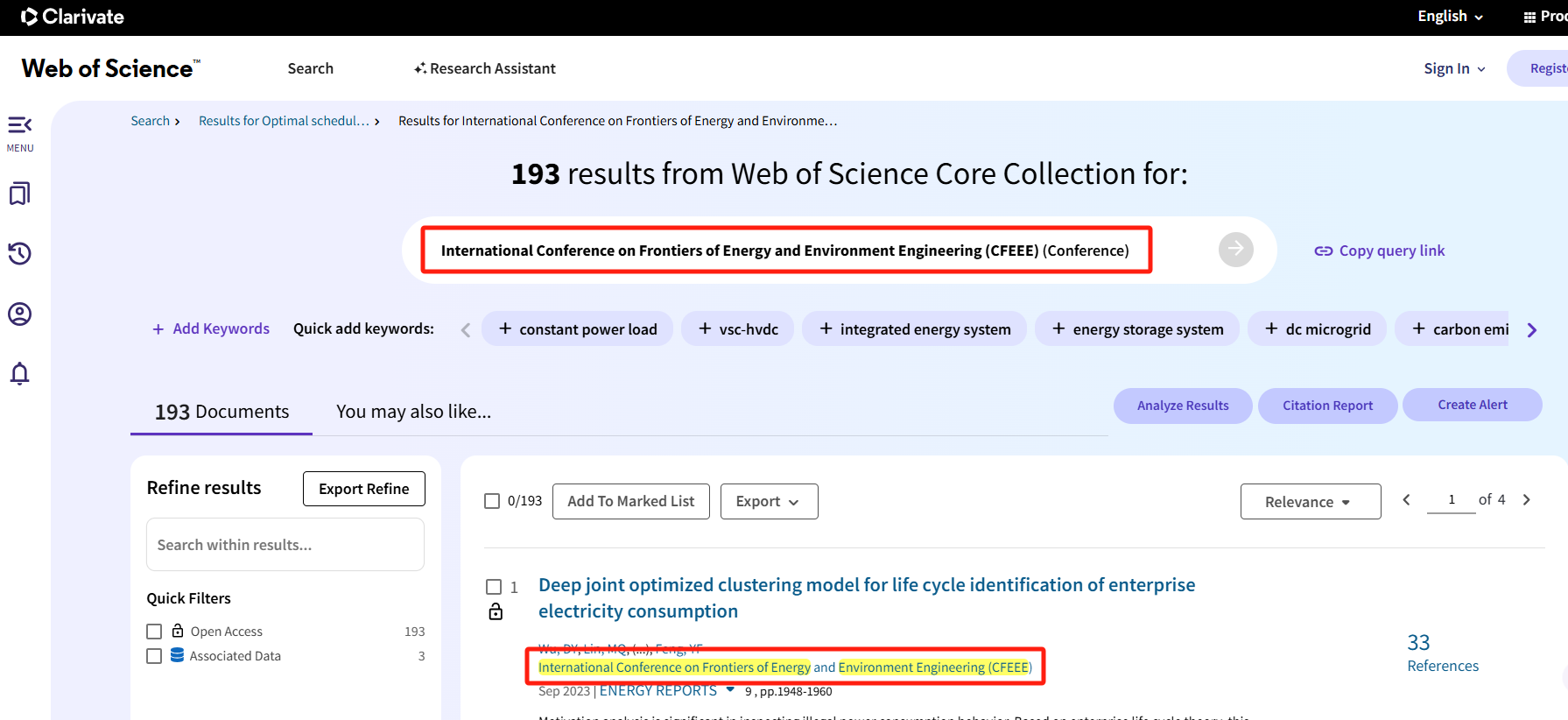
Task: Expand the Relevance sort dropdown
Action: point(1310,501)
